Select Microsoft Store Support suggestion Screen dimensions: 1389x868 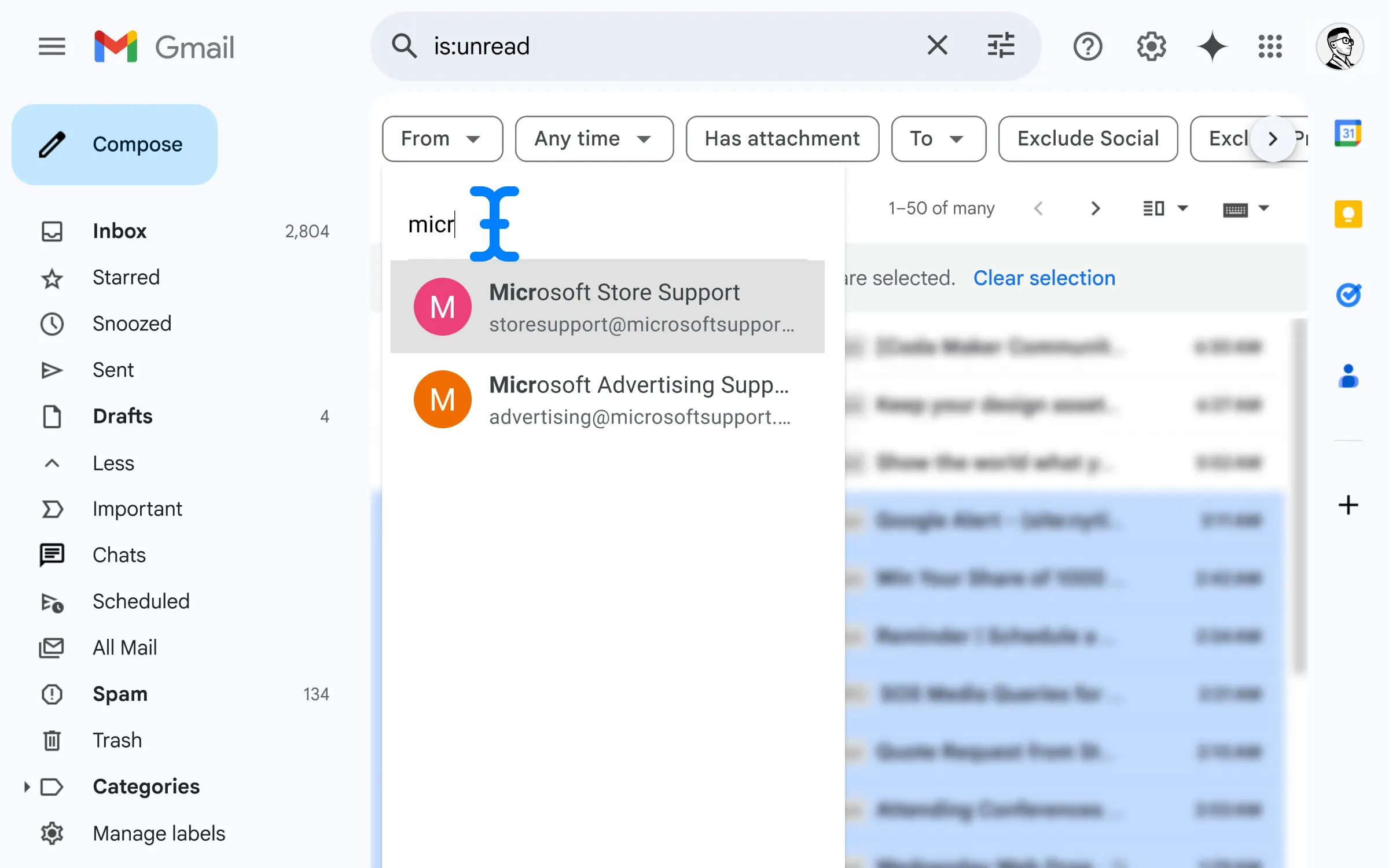tap(608, 307)
